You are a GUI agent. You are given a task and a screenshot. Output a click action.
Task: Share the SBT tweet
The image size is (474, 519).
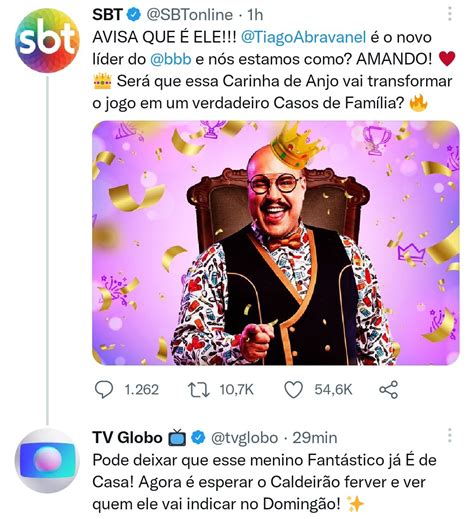pos(389,389)
